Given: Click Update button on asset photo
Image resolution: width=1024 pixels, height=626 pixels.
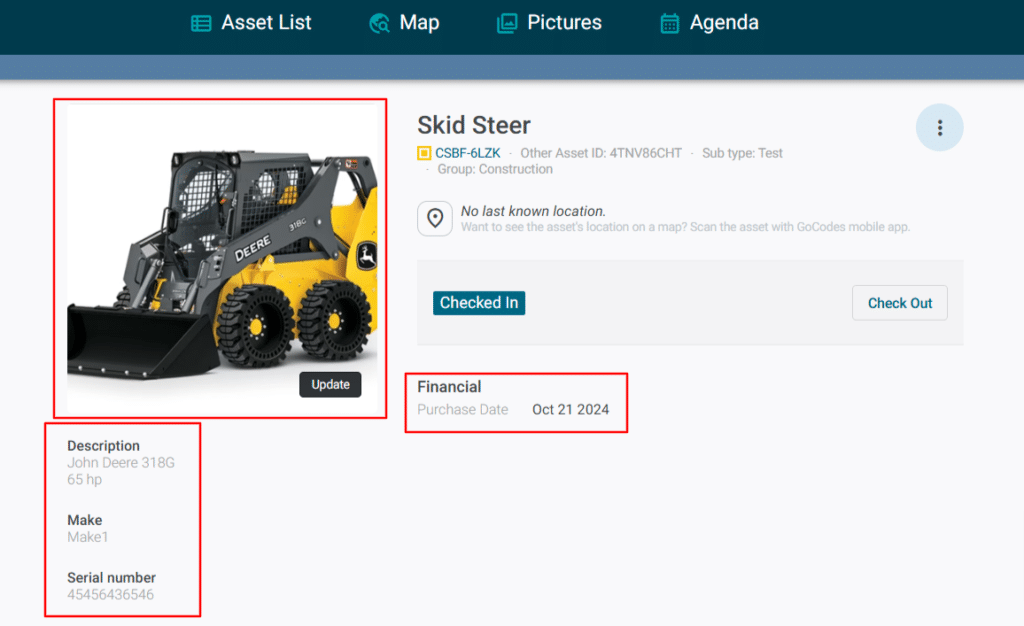Looking at the screenshot, I should pos(330,385).
